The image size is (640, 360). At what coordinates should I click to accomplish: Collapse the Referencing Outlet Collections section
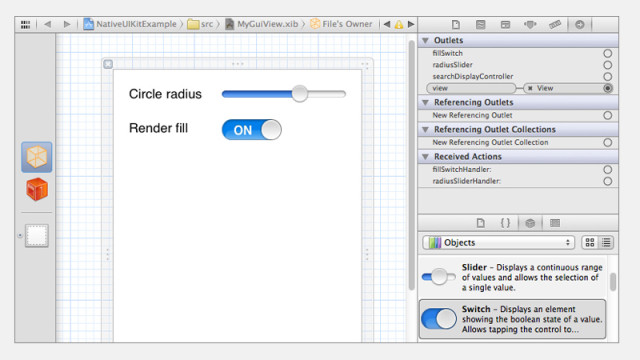426,129
